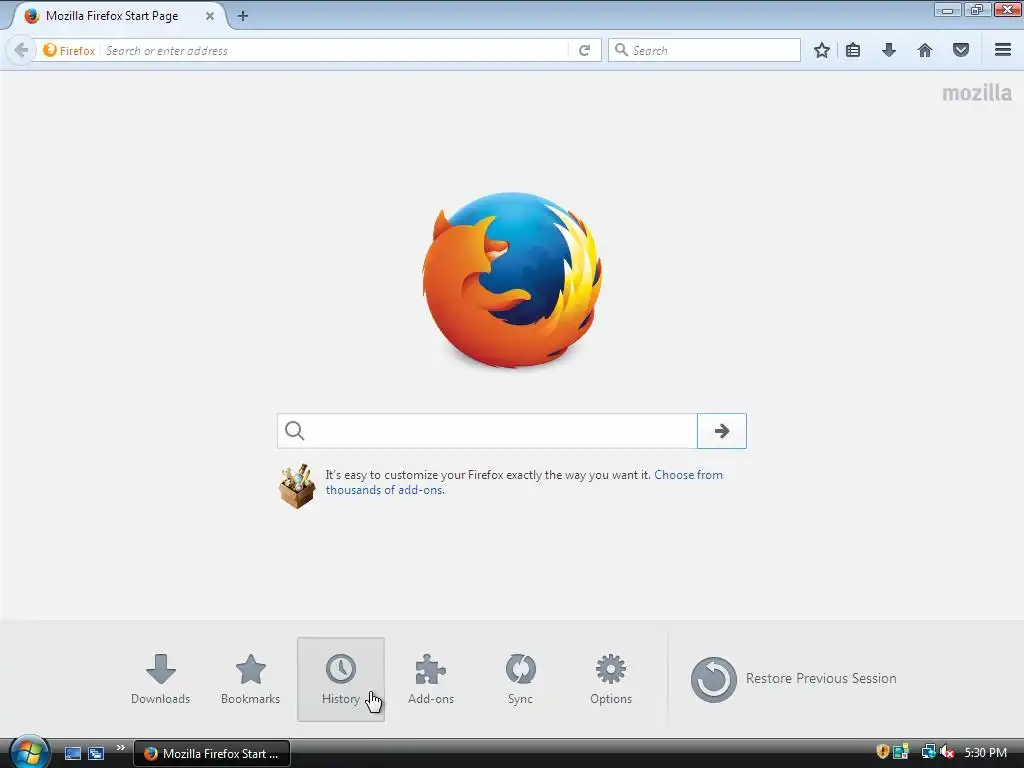Viewport: 1024px width, 768px height.
Task: Open Sync from the bottom launcher
Action: tap(520, 679)
